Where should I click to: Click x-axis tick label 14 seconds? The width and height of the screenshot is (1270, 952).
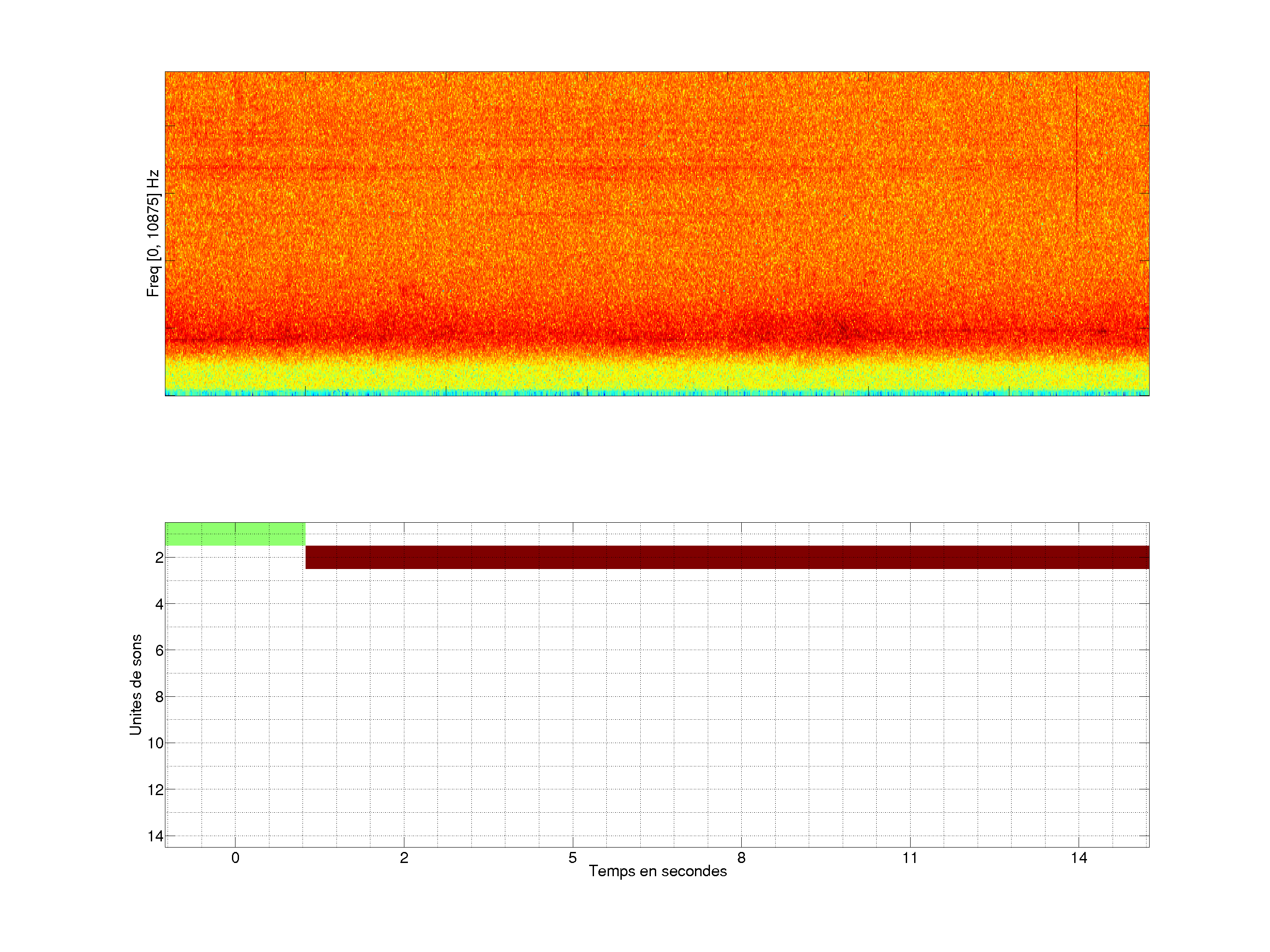1079,858
